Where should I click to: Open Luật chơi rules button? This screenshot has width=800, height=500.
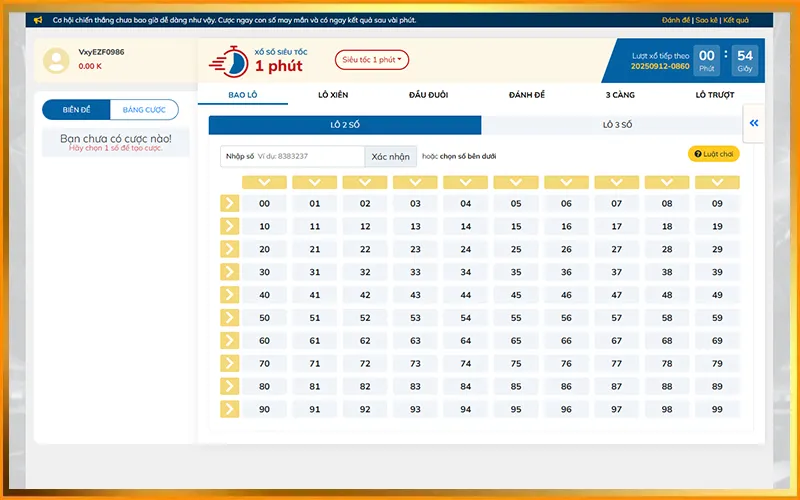(714, 154)
